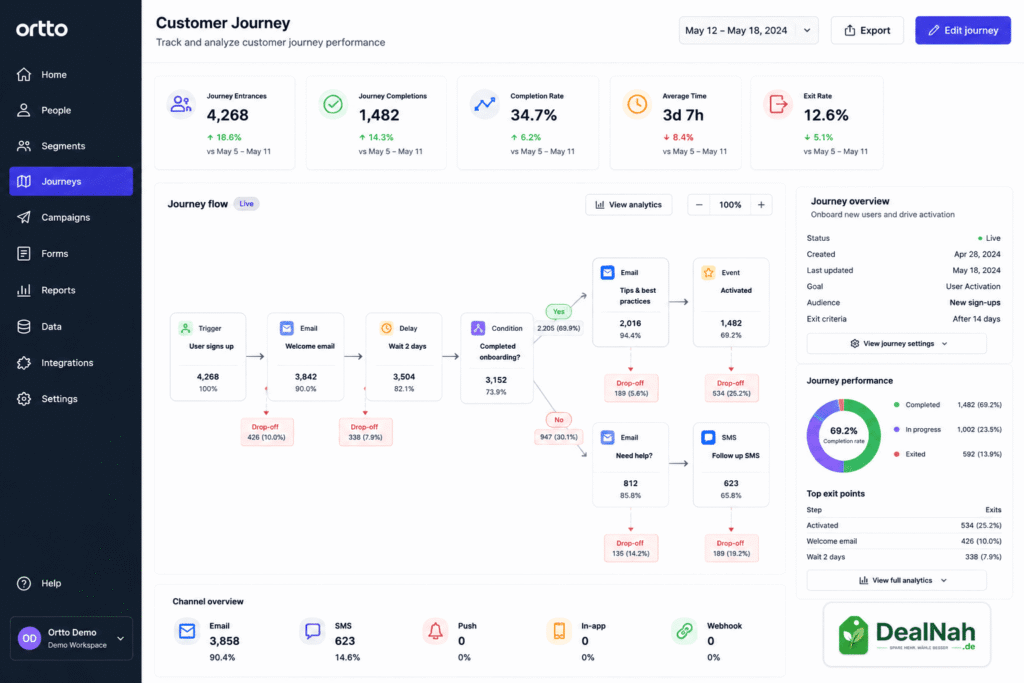Click the Drop-off 534 (25.2%) box
The width and height of the screenshot is (1024, 683).
pyautogui.click(x=731, y=388)
